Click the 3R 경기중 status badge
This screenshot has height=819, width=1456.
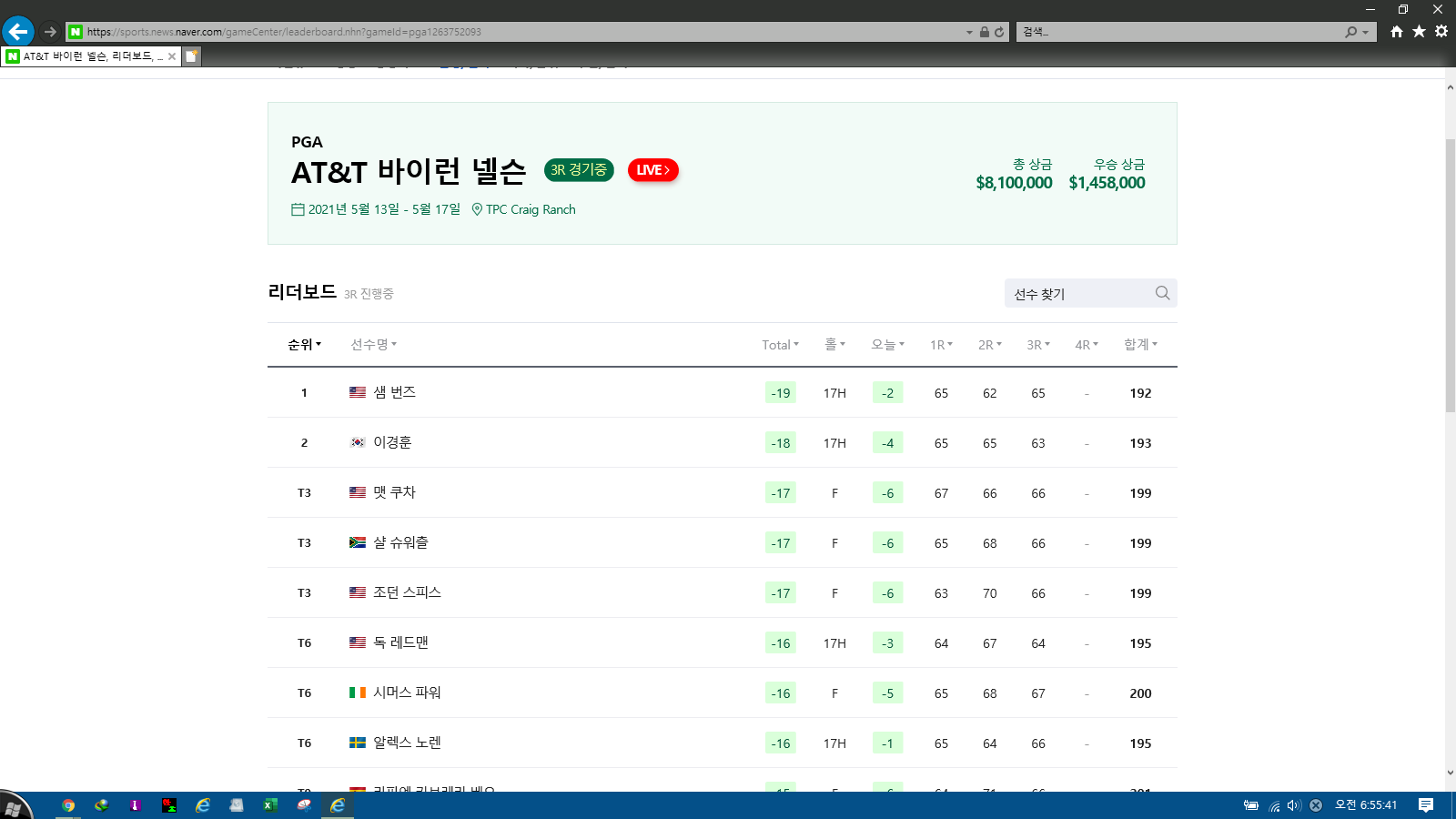579,170
